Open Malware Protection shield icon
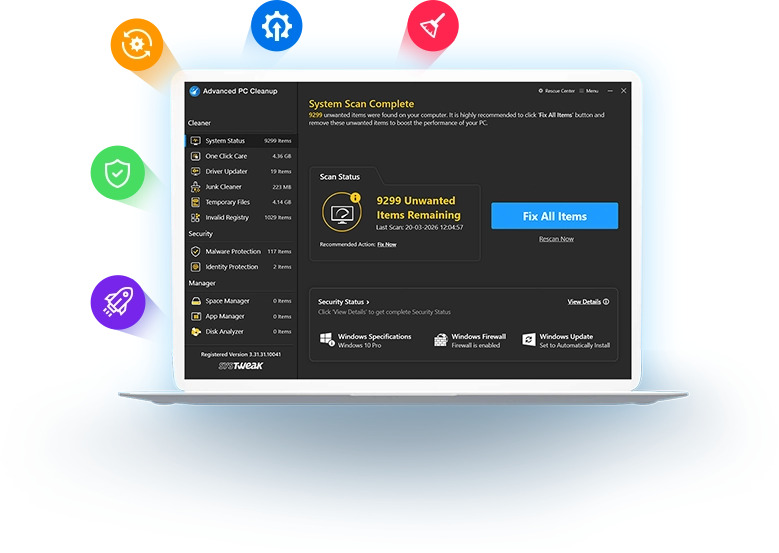 coord(196,251)
